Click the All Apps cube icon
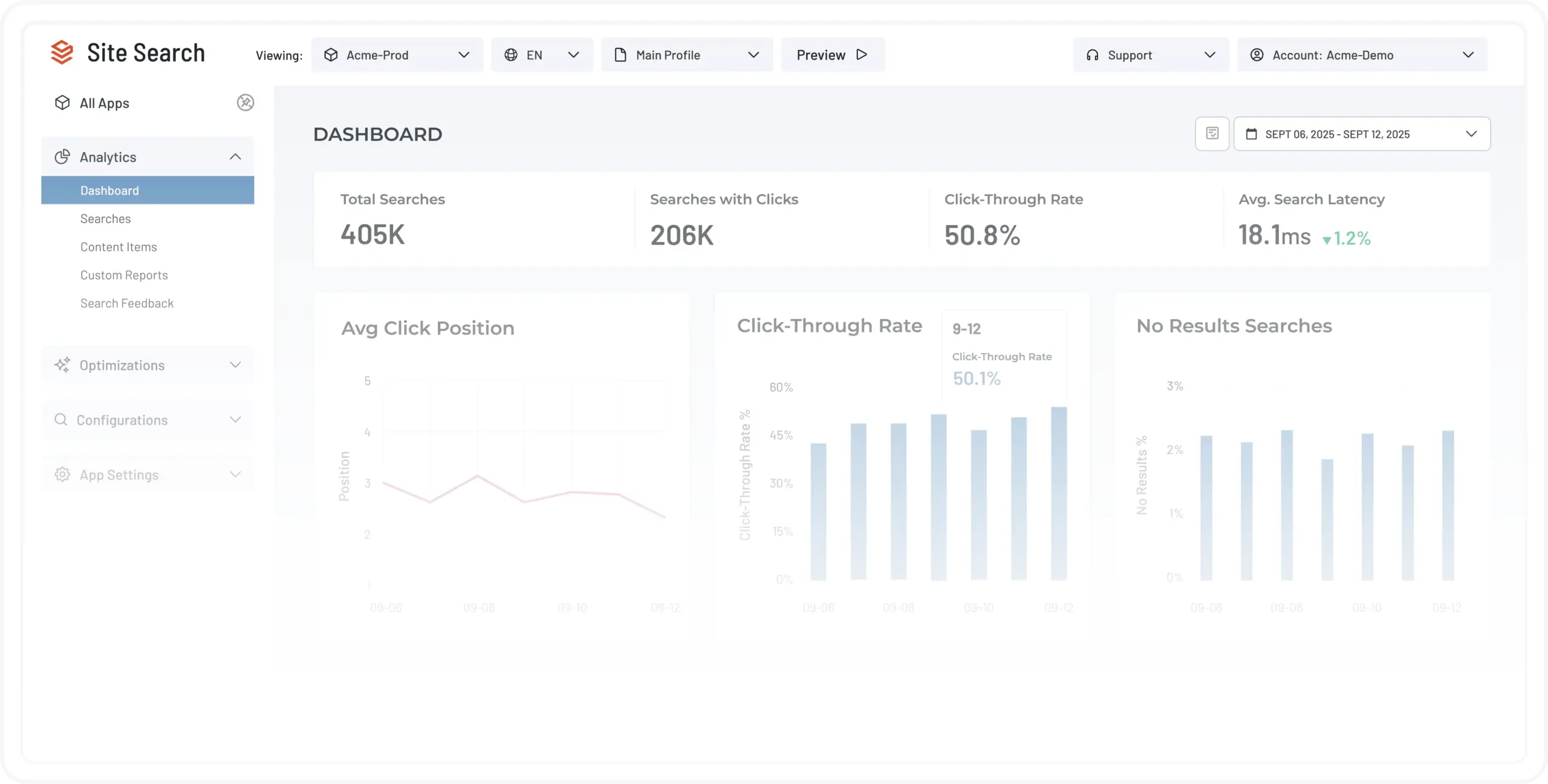 [62, 103]
